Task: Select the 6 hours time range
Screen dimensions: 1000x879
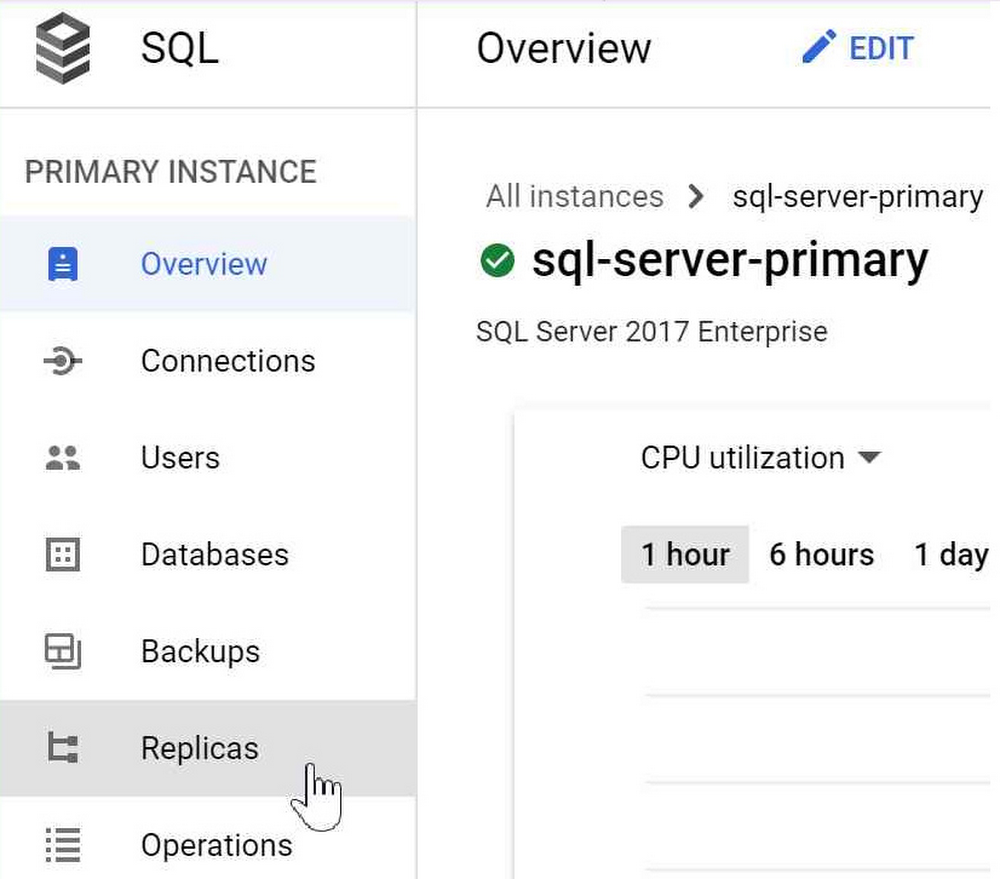Action: click(821, 554)
